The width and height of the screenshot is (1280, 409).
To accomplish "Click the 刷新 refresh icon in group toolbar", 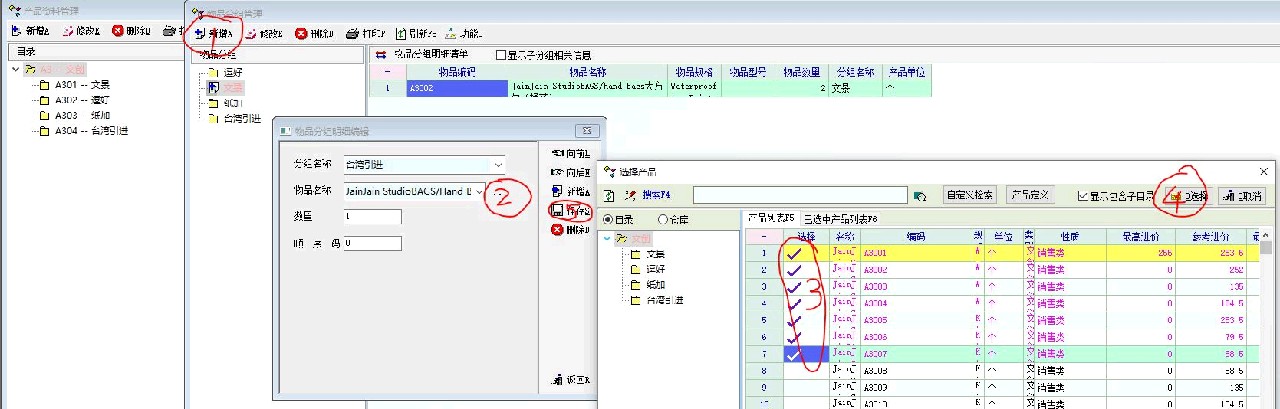I will 401,33.
